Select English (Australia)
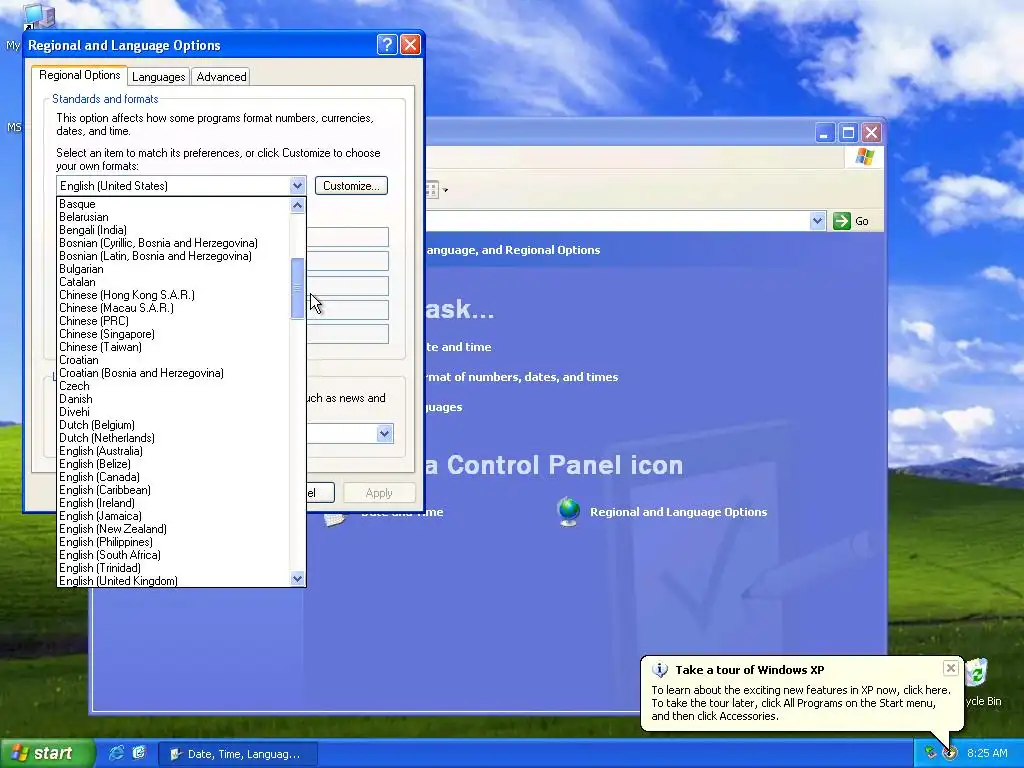1024x768 pixels. (173, 451)
